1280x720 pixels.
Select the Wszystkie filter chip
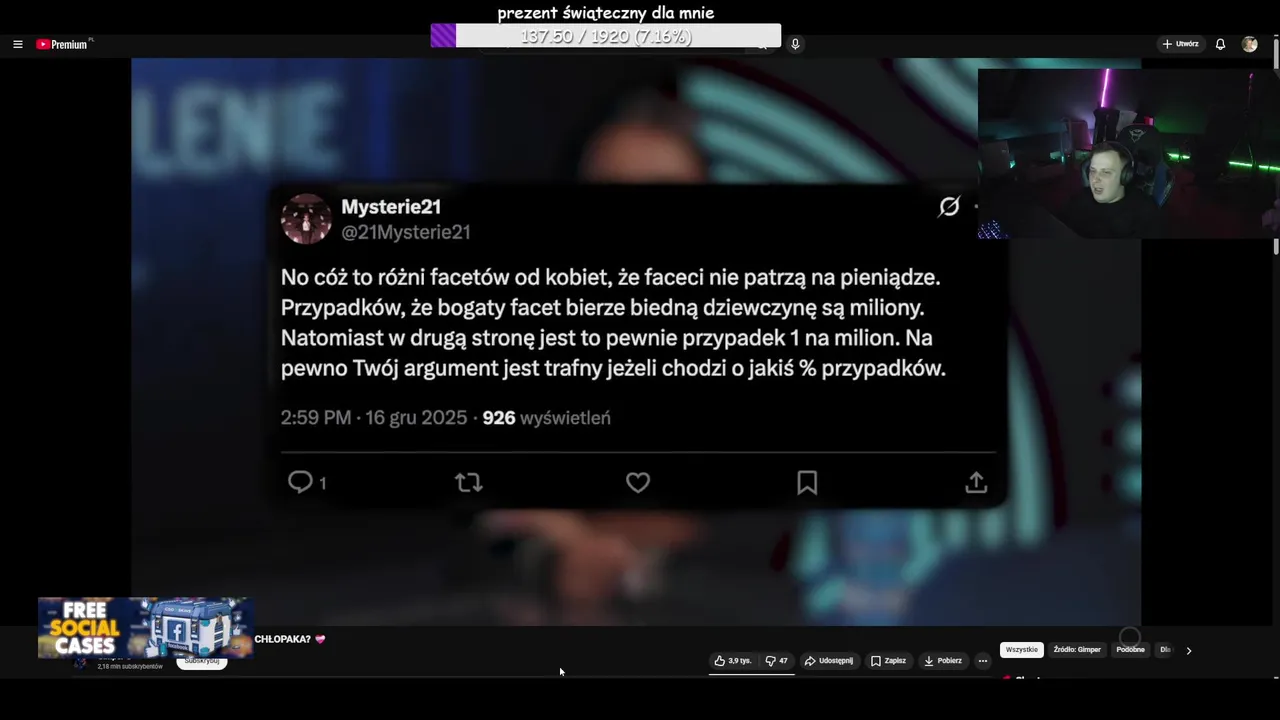[x=1022, y=650]
